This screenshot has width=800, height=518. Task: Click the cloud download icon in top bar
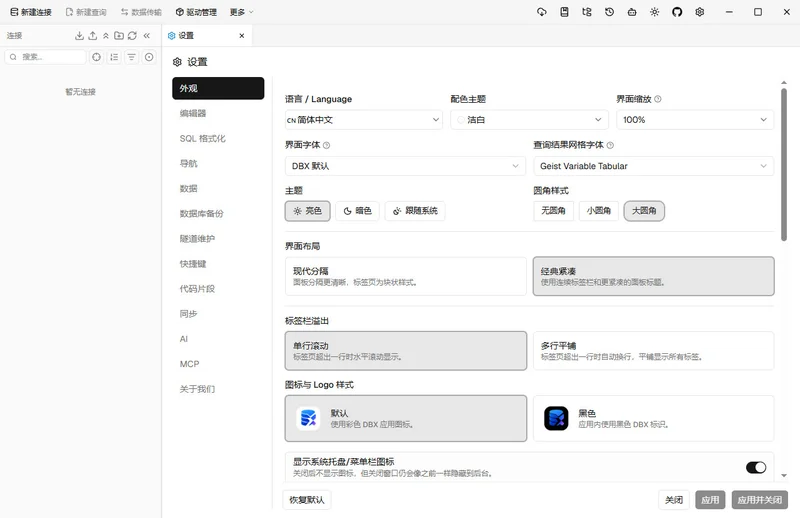click(542, 12)
